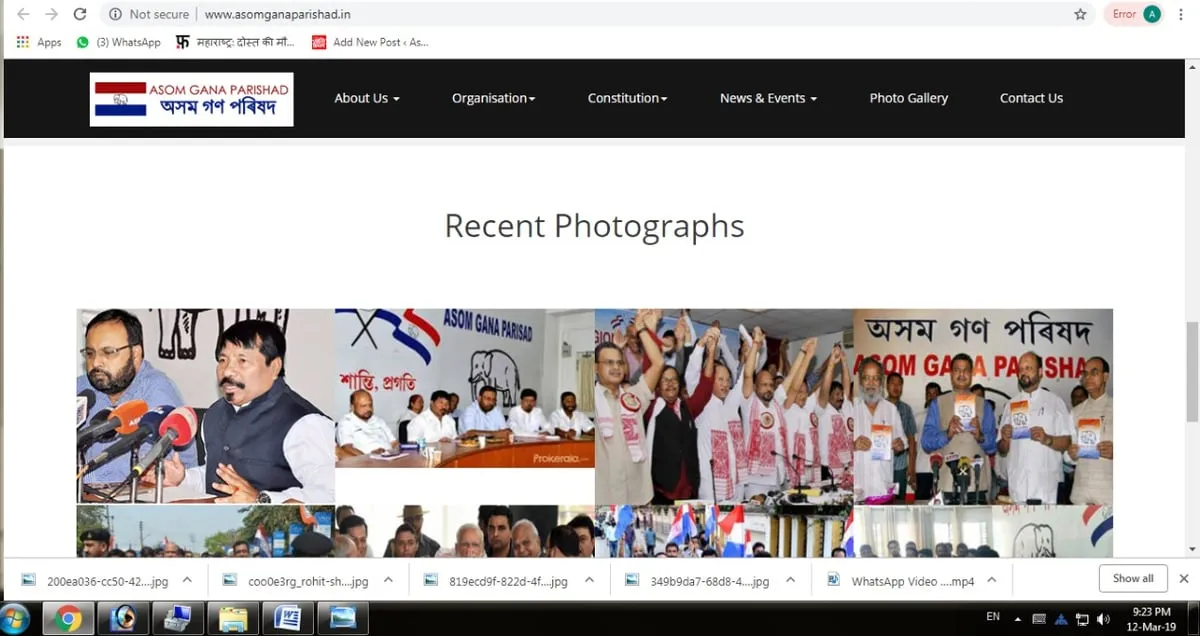This screenshot has height=636, width=1200.
Task: Open the Maharashtra Hindi news bookmark
Action: (x=235, y=42)
